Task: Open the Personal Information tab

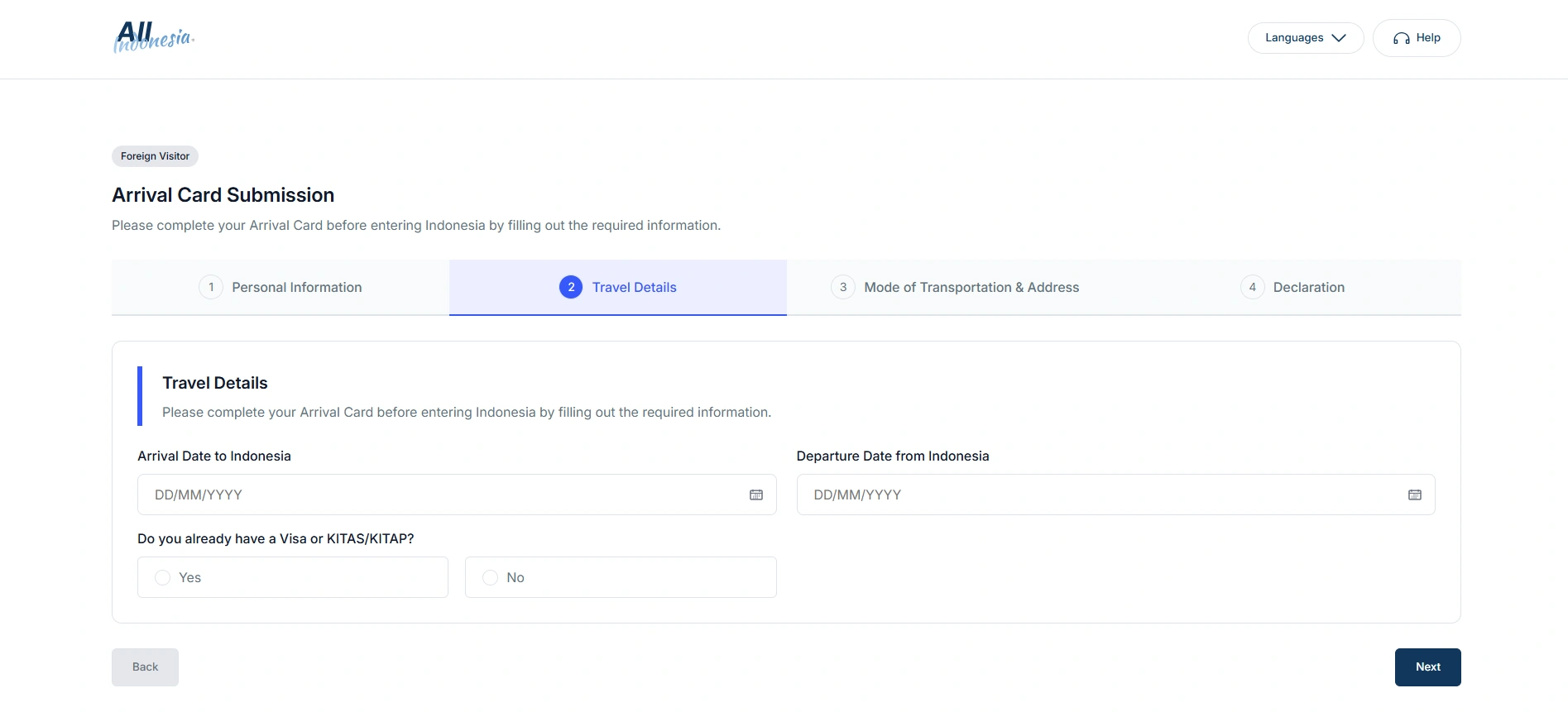Action: coord(296,287)
